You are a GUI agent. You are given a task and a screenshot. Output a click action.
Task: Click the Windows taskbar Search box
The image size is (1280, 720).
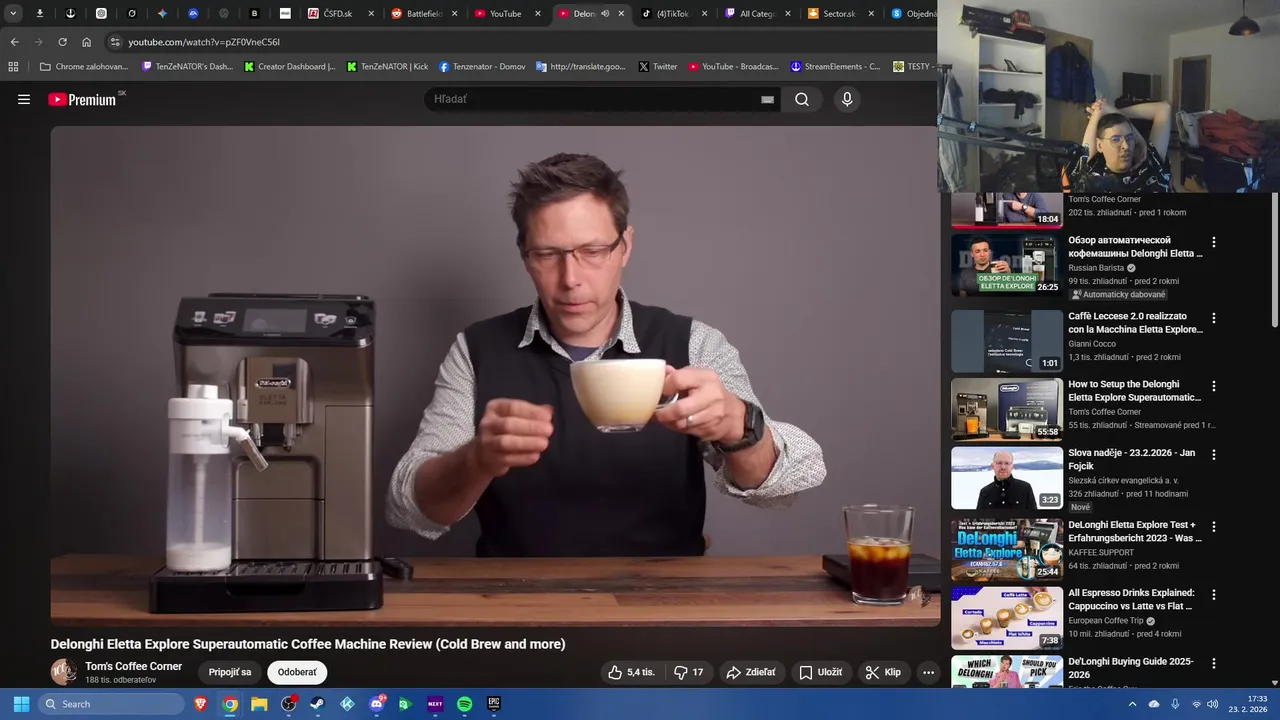tap(111, 704)
